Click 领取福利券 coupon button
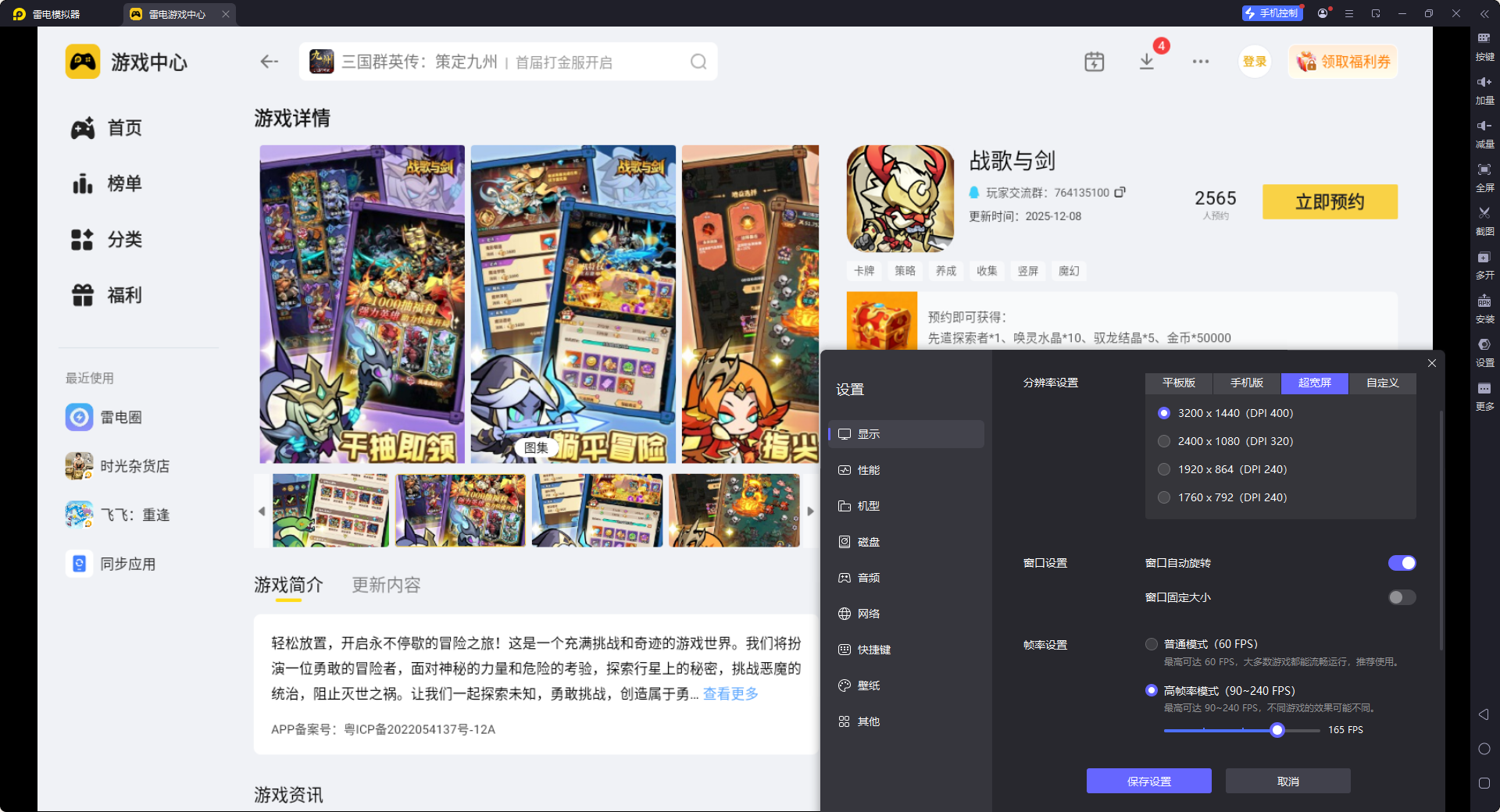 click(x=1343, y=62)
